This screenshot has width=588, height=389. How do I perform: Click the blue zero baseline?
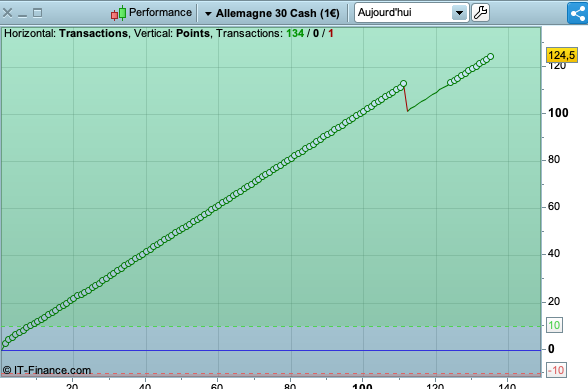pyautogui.click(x=271, y=350)
